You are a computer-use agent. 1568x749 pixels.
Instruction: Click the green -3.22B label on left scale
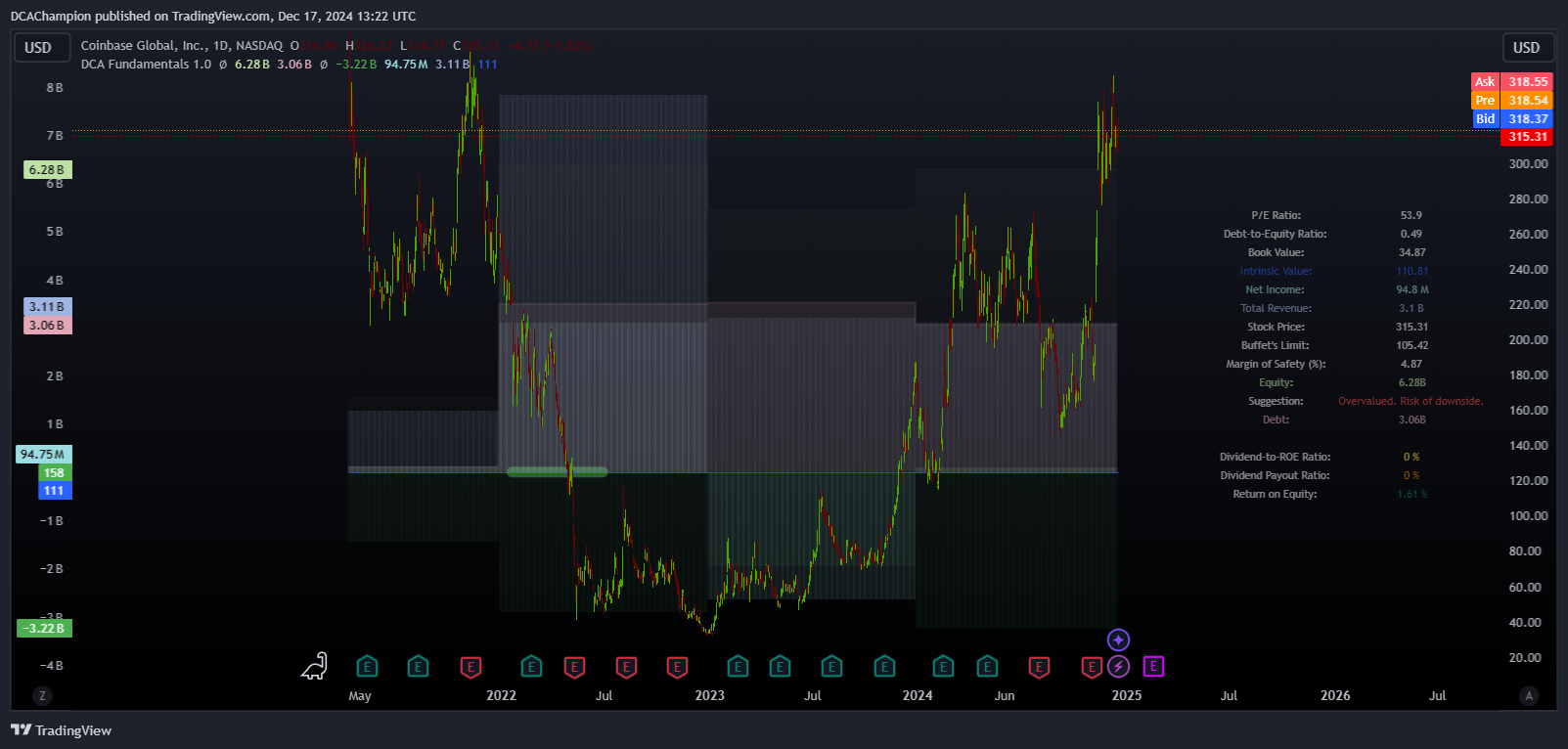[44, 629]
